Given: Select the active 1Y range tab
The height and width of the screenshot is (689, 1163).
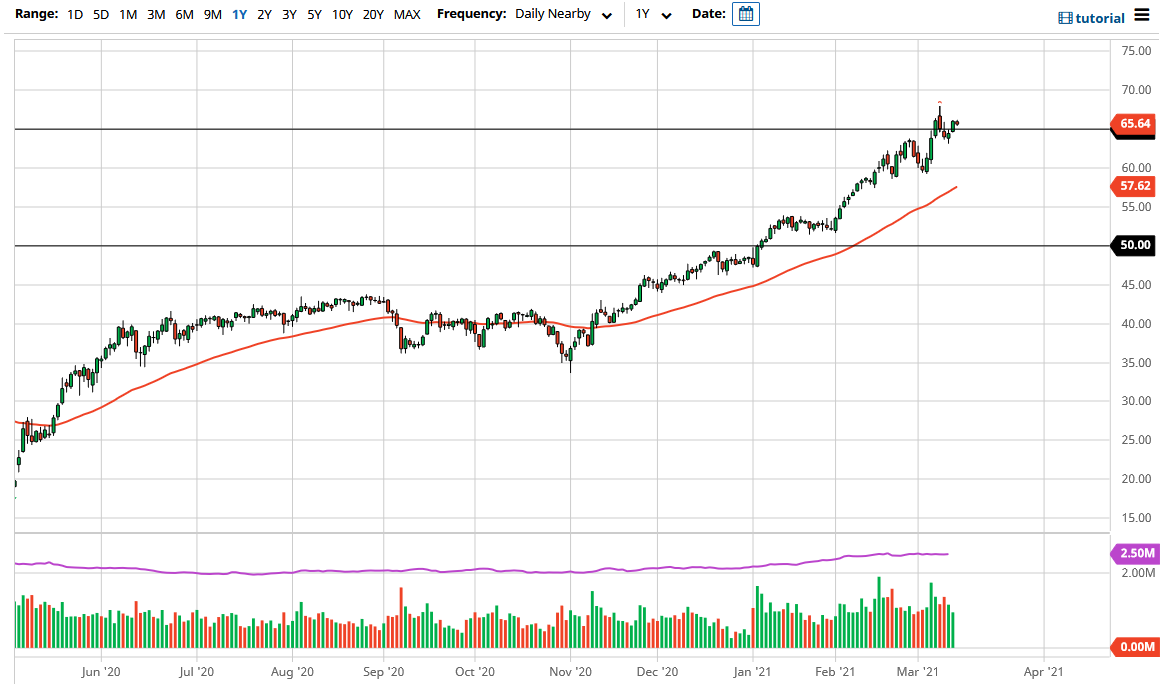Looking at the screenshot, I should pos(238,15).
